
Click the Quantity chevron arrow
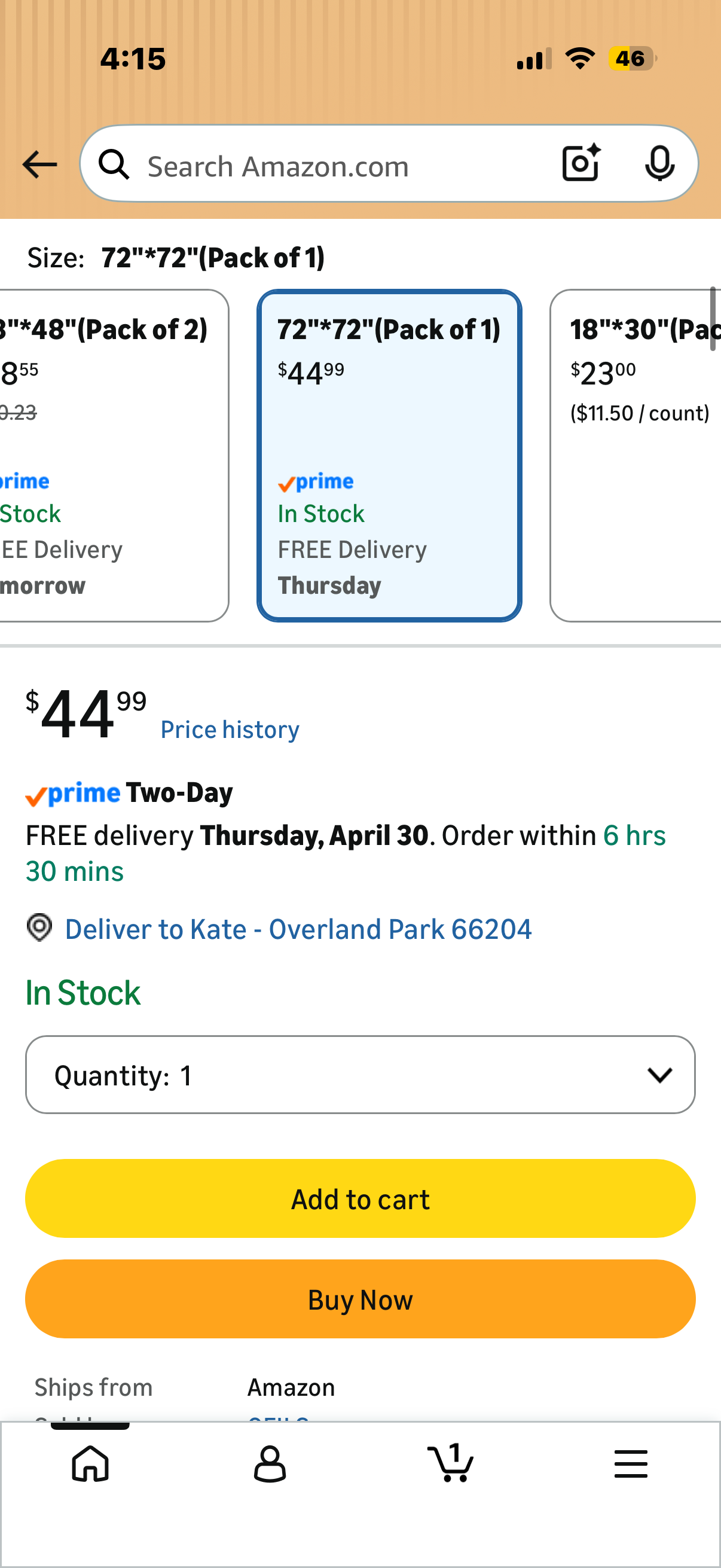[659, 1075]
